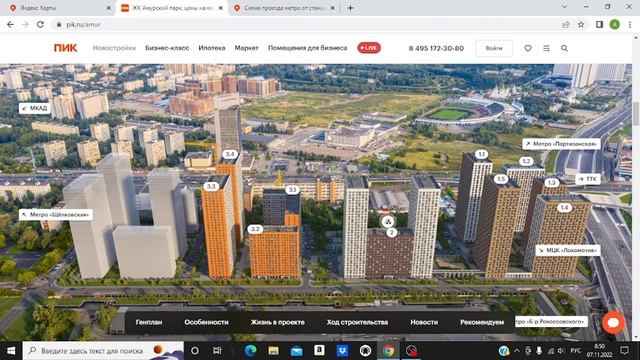
Task: Select building marker 1.3
Action: click(551, 182)
